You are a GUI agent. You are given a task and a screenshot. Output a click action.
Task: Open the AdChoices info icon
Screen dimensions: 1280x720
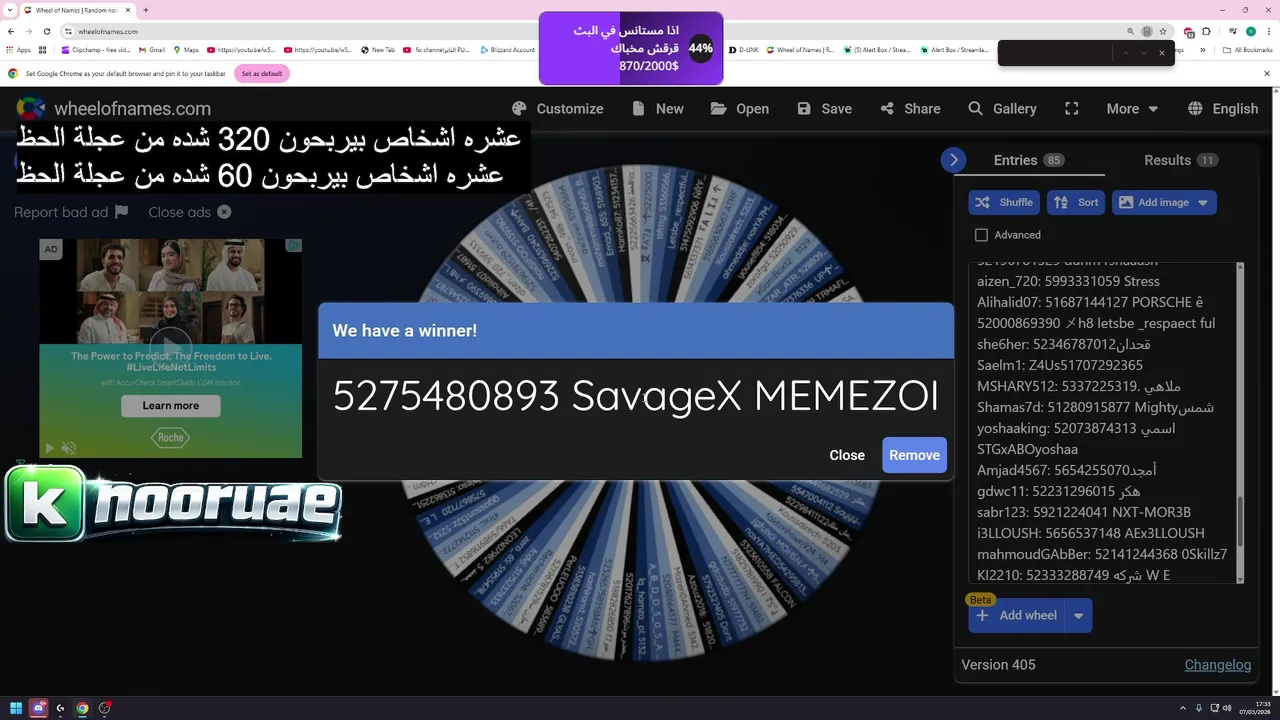(294, 246)
